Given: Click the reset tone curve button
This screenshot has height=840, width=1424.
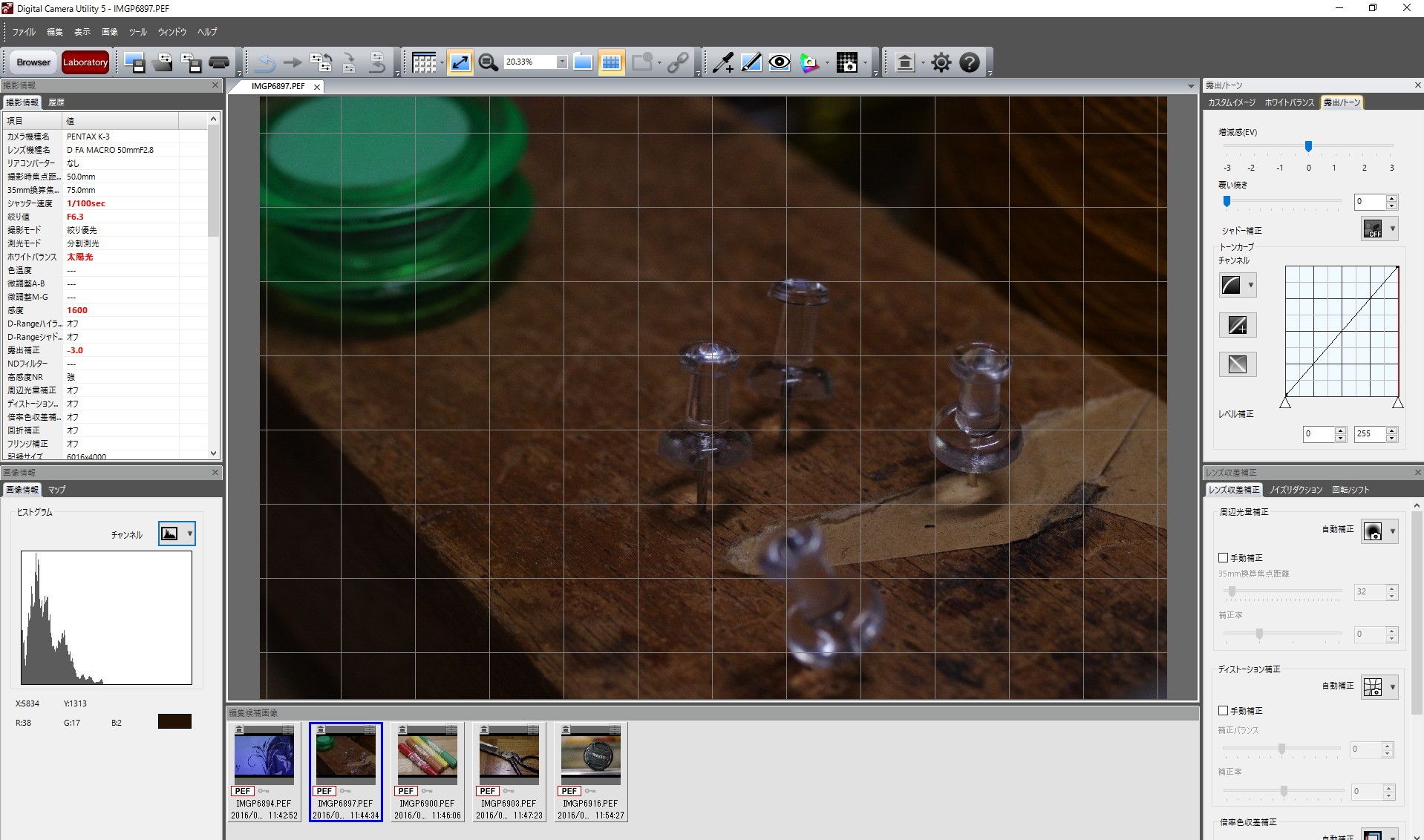Looking at the screenshot, I should point(1238,364).
